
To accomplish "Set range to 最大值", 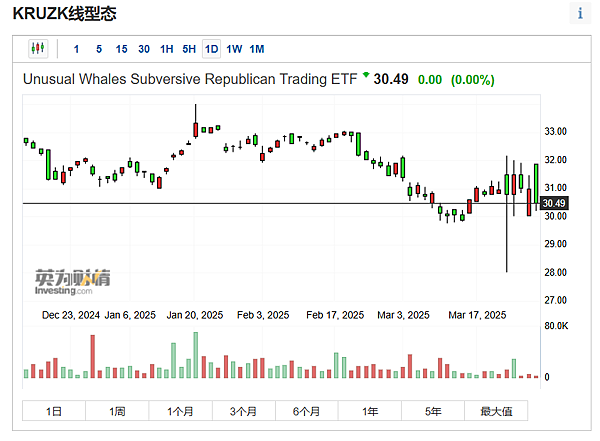I will (x=496, y=411).
